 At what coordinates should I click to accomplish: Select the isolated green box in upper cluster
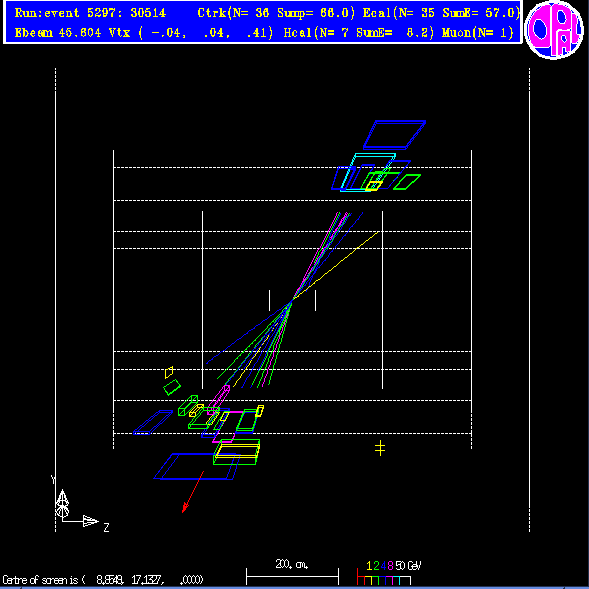[x=407, y=182]
